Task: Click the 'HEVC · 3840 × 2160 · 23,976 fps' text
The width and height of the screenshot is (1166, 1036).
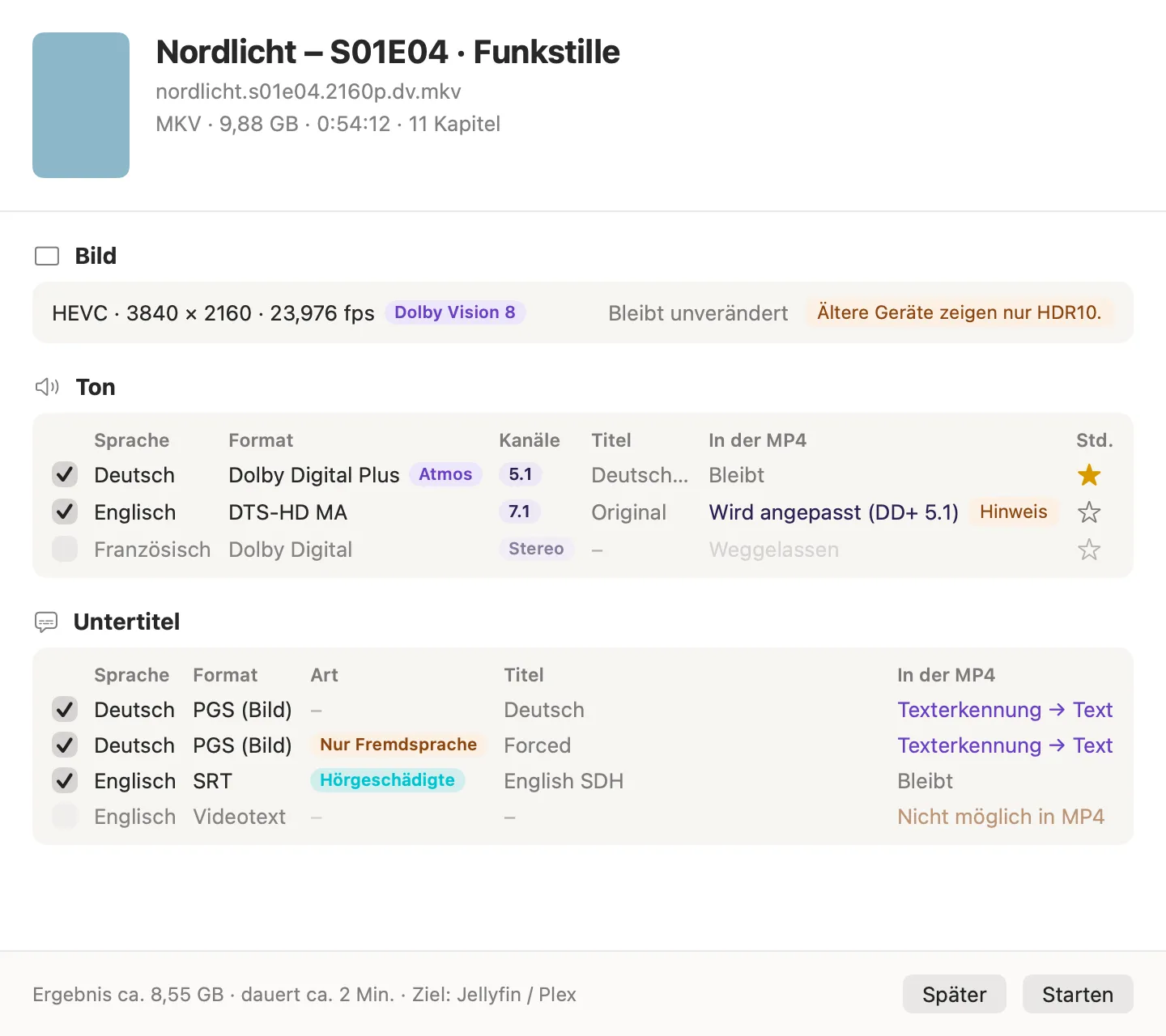Action: [213, 313]
